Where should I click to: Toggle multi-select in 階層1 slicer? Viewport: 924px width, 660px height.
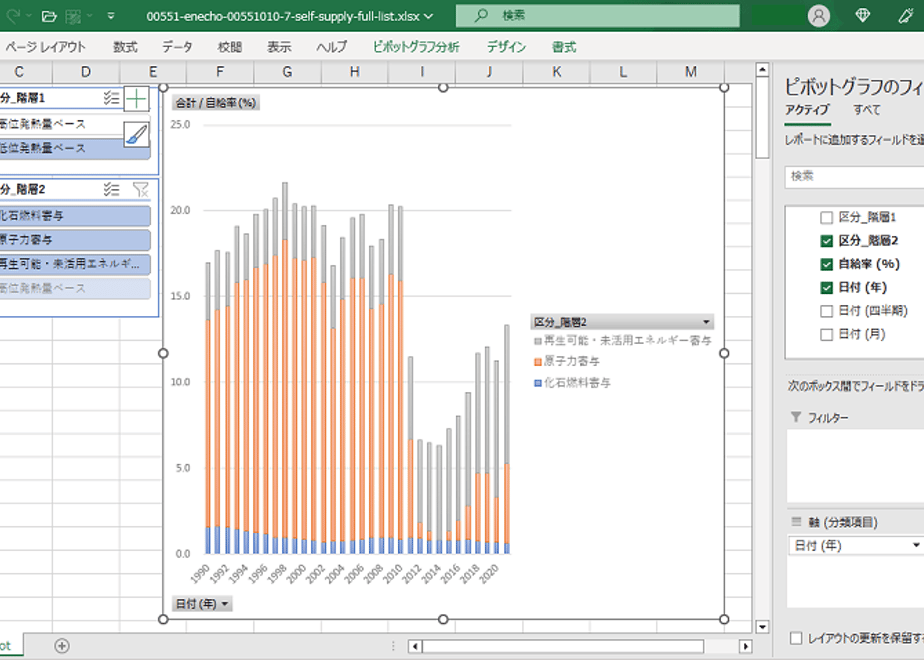111,98
